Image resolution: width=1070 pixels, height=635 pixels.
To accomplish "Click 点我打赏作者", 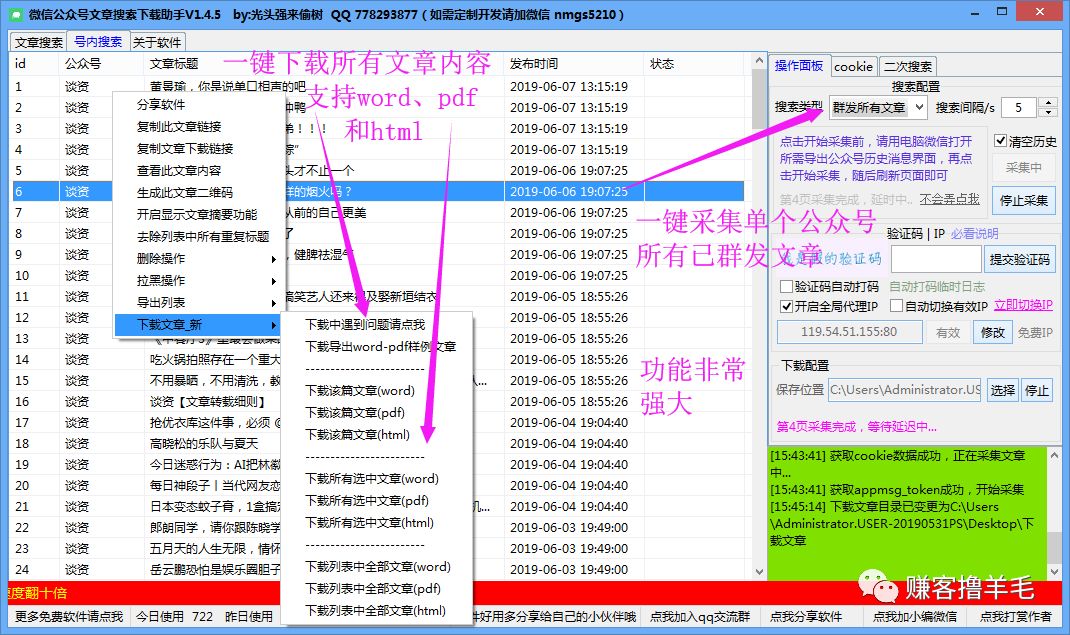I will pos(1015,617).
